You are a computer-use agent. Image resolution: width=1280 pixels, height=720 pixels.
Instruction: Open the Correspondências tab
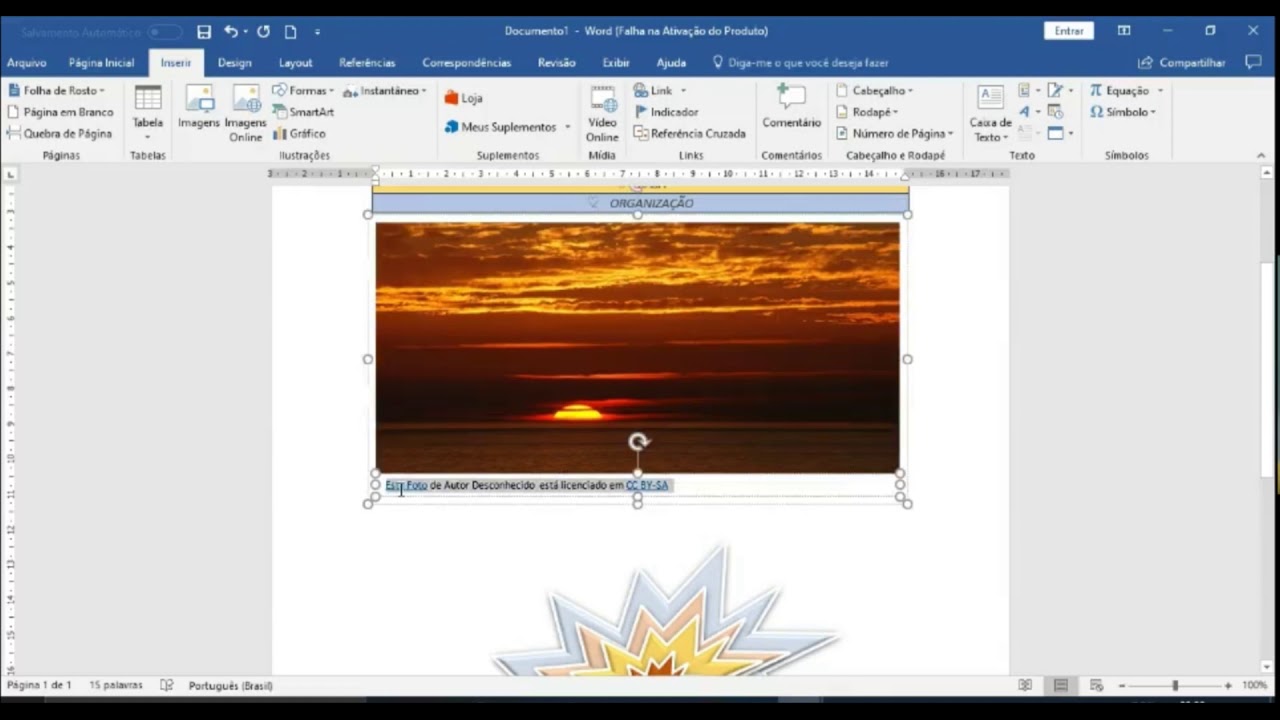click(x=466, y=62)
